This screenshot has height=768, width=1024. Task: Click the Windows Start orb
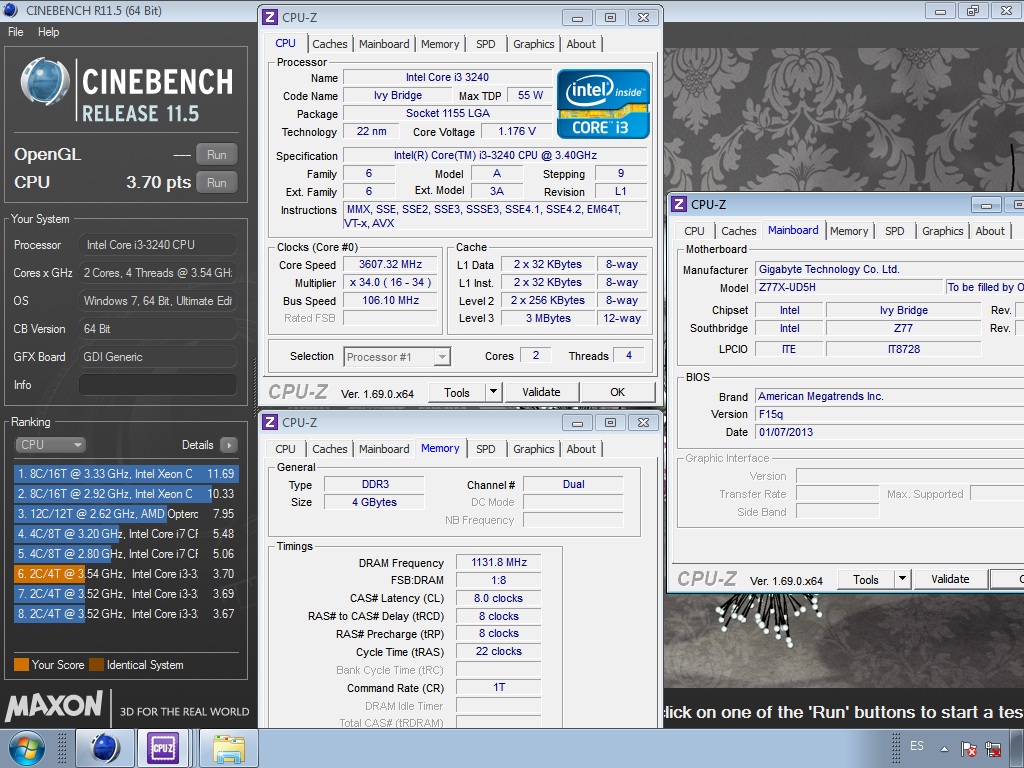(x=27, y=748)
